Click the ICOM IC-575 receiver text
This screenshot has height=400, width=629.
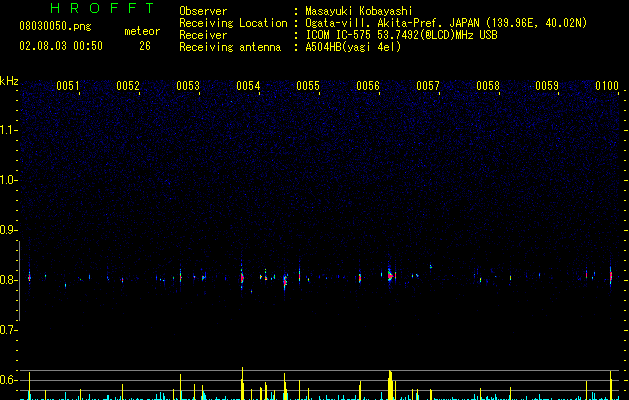(401, 35)
